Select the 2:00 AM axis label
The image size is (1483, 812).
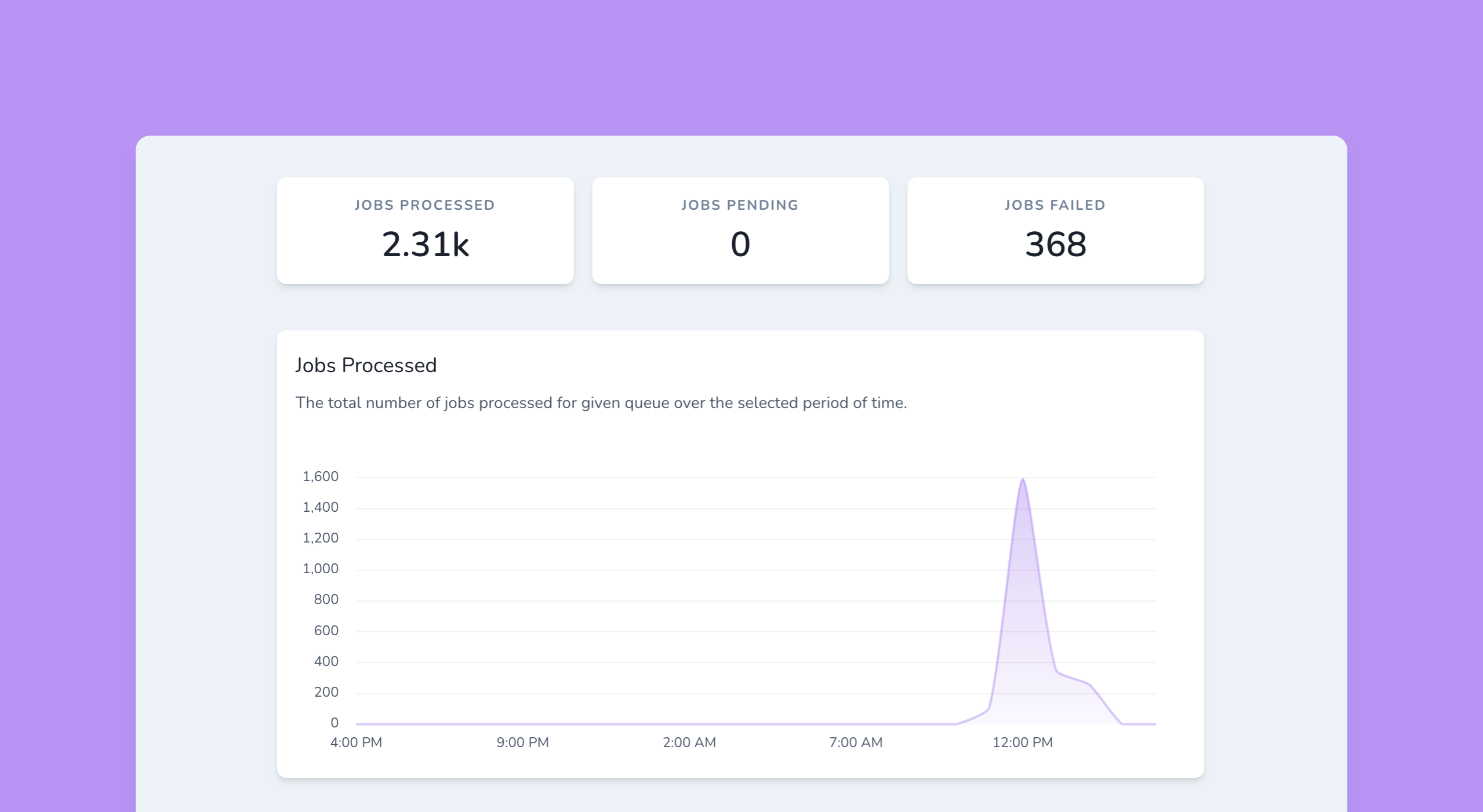click(689, 742)
